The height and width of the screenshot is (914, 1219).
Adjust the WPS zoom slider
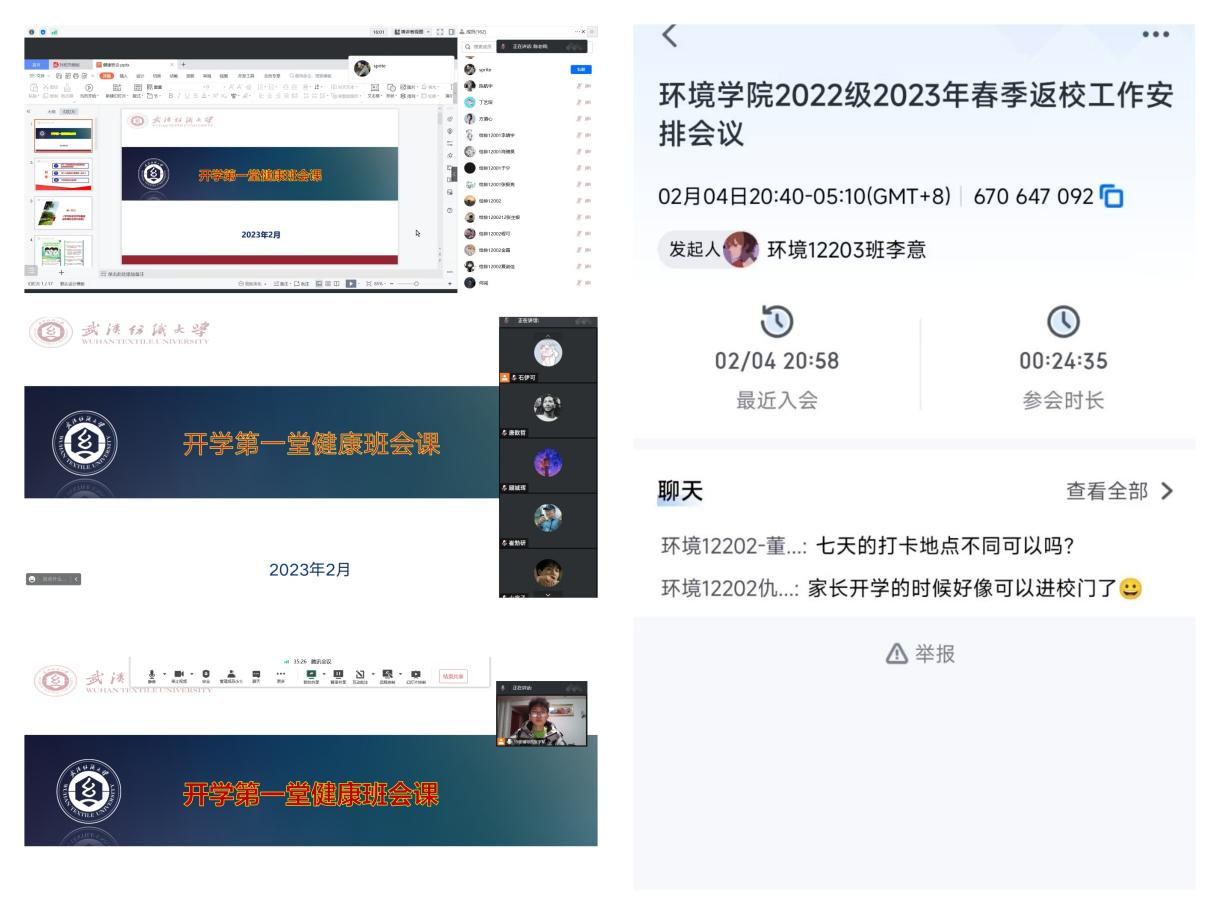point(416,283)
